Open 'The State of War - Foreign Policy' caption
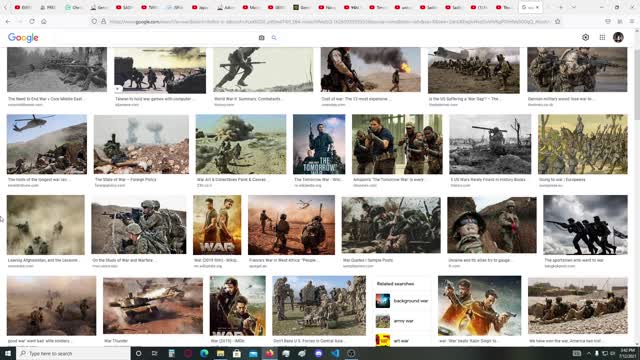Screen dimensions: 640x360 click(x=125, y=180)
